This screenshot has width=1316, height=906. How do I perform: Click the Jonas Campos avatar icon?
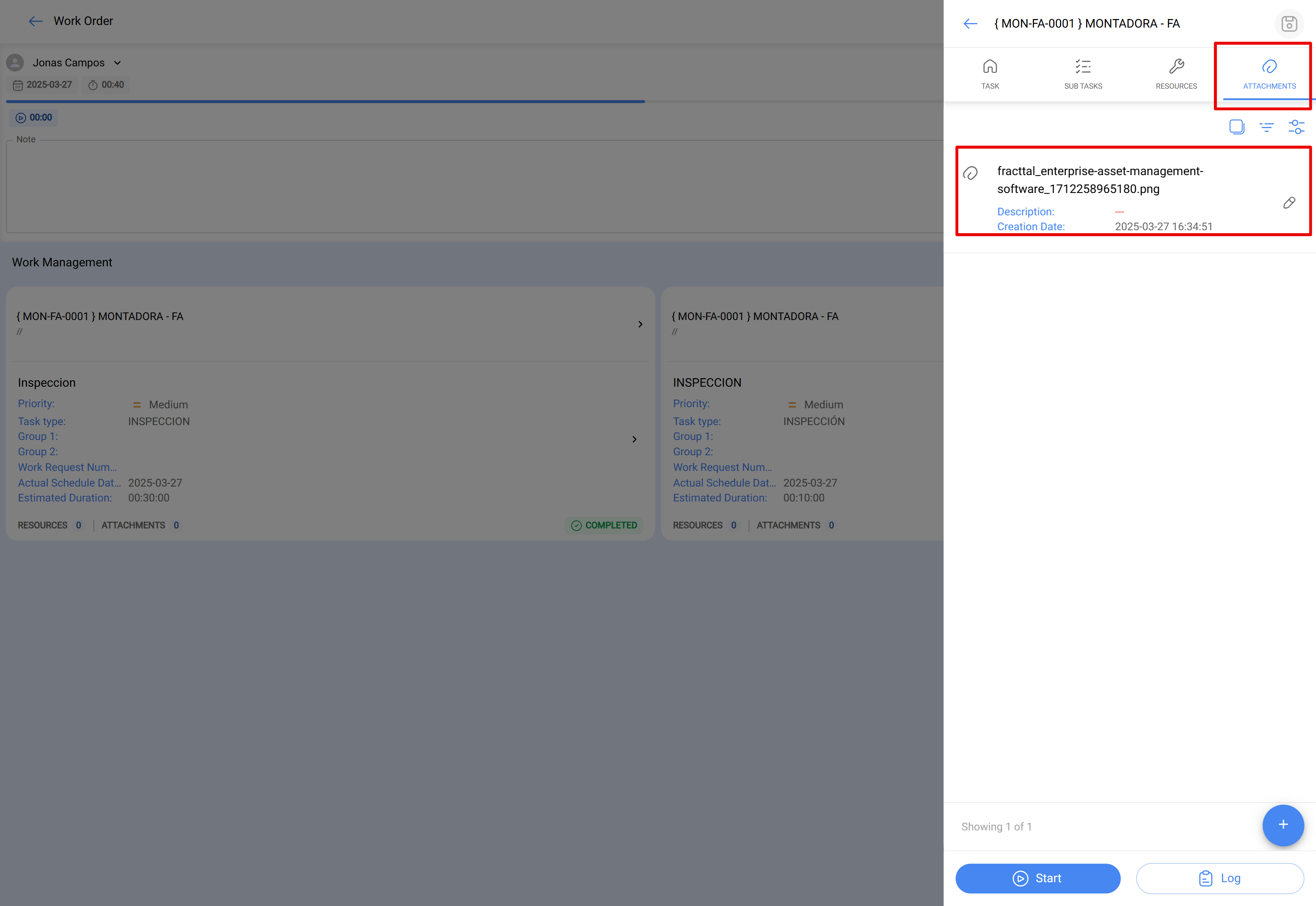(x=15, y=63)
